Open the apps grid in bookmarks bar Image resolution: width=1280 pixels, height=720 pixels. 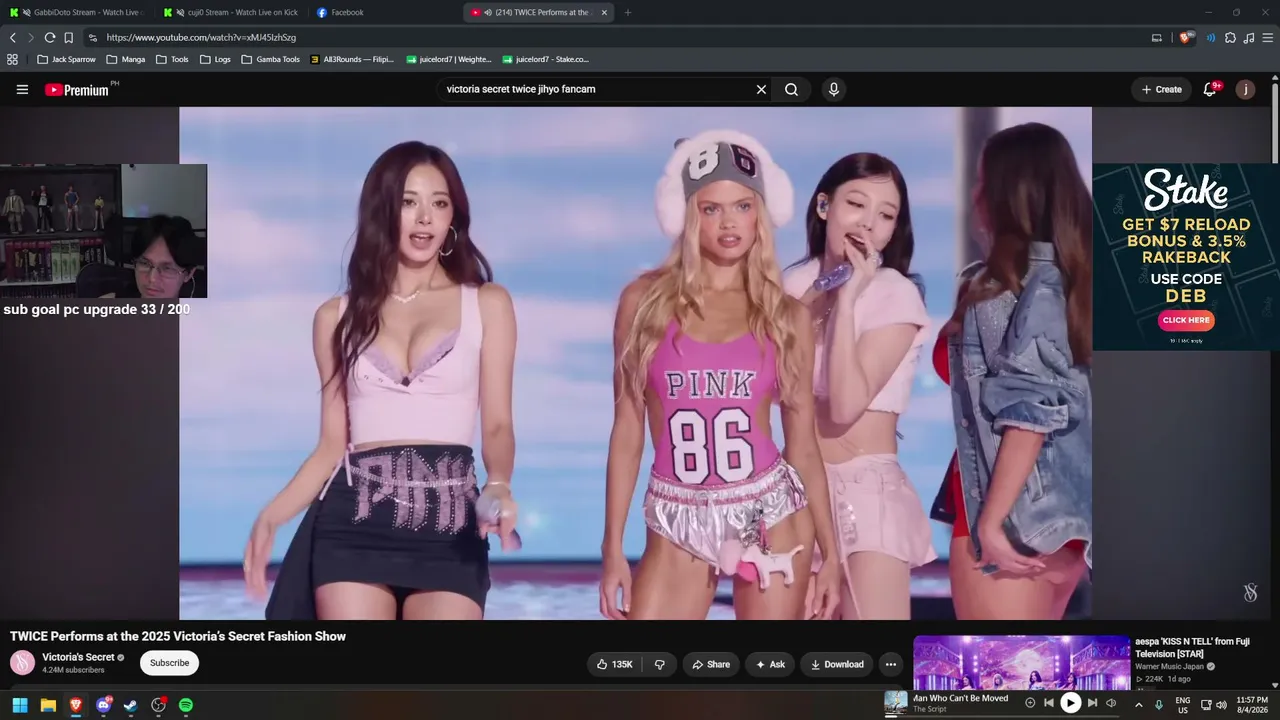pyautogui.click(x=13, y=59)
